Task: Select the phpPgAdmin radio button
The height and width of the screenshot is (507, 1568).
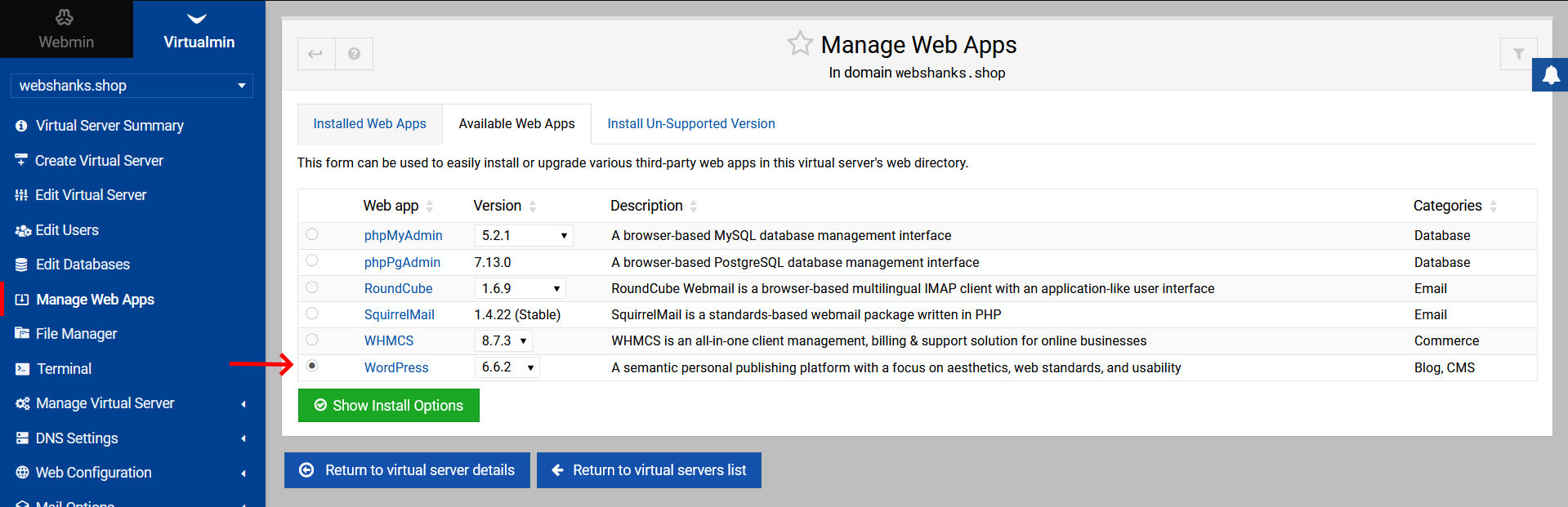Action: click(312, 260)
